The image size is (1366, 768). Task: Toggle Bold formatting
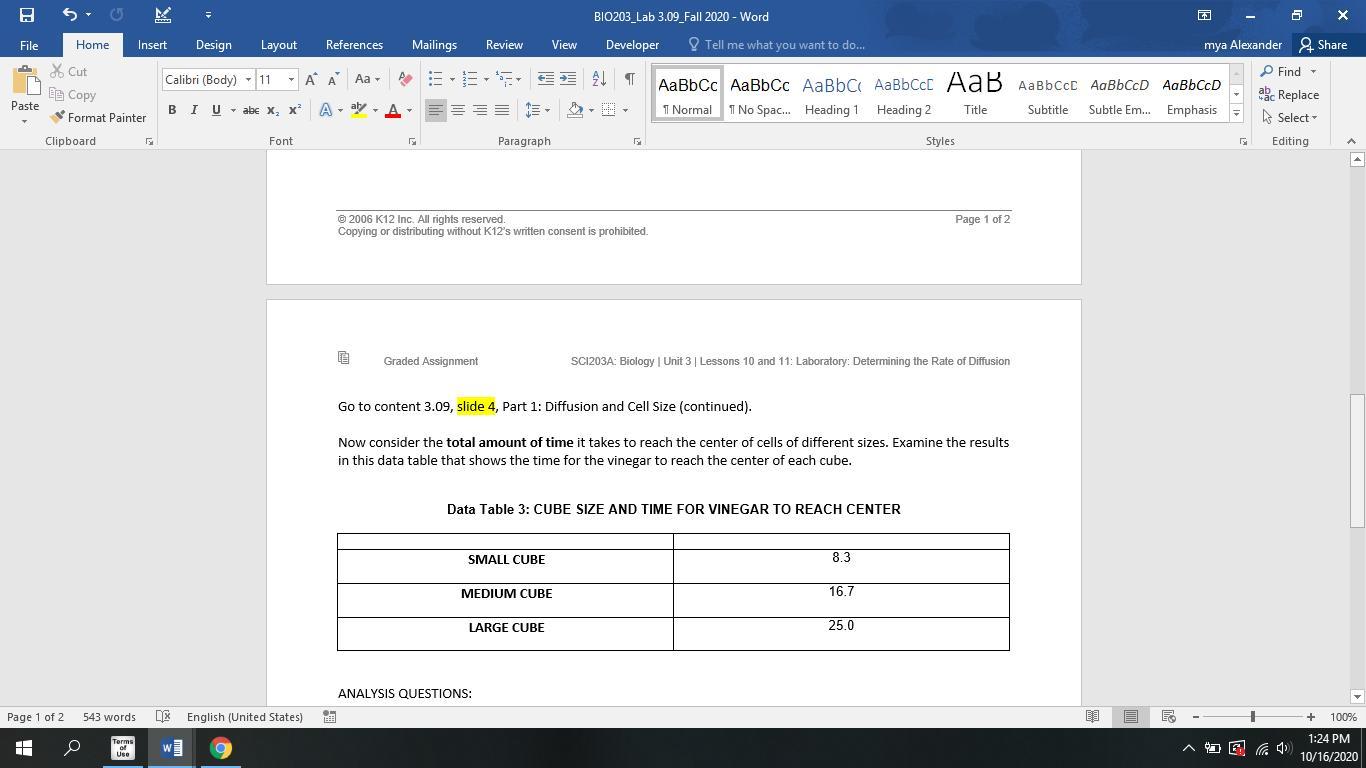coord(172,110)
